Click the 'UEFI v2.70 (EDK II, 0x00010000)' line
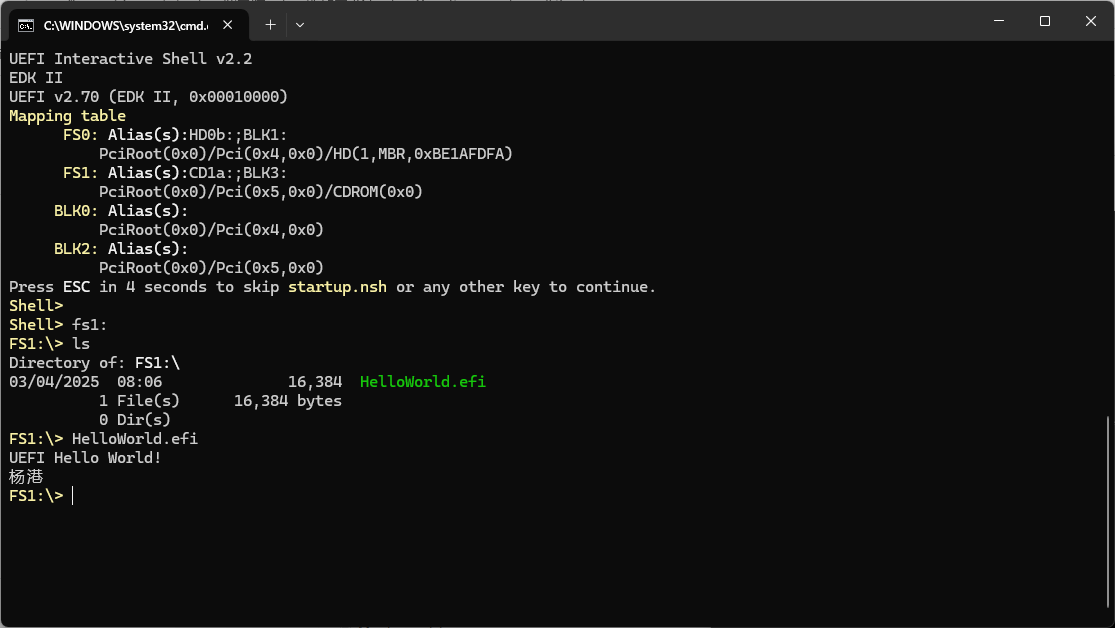The height and width of the screenshot is (628, 1115). point(149,97)
